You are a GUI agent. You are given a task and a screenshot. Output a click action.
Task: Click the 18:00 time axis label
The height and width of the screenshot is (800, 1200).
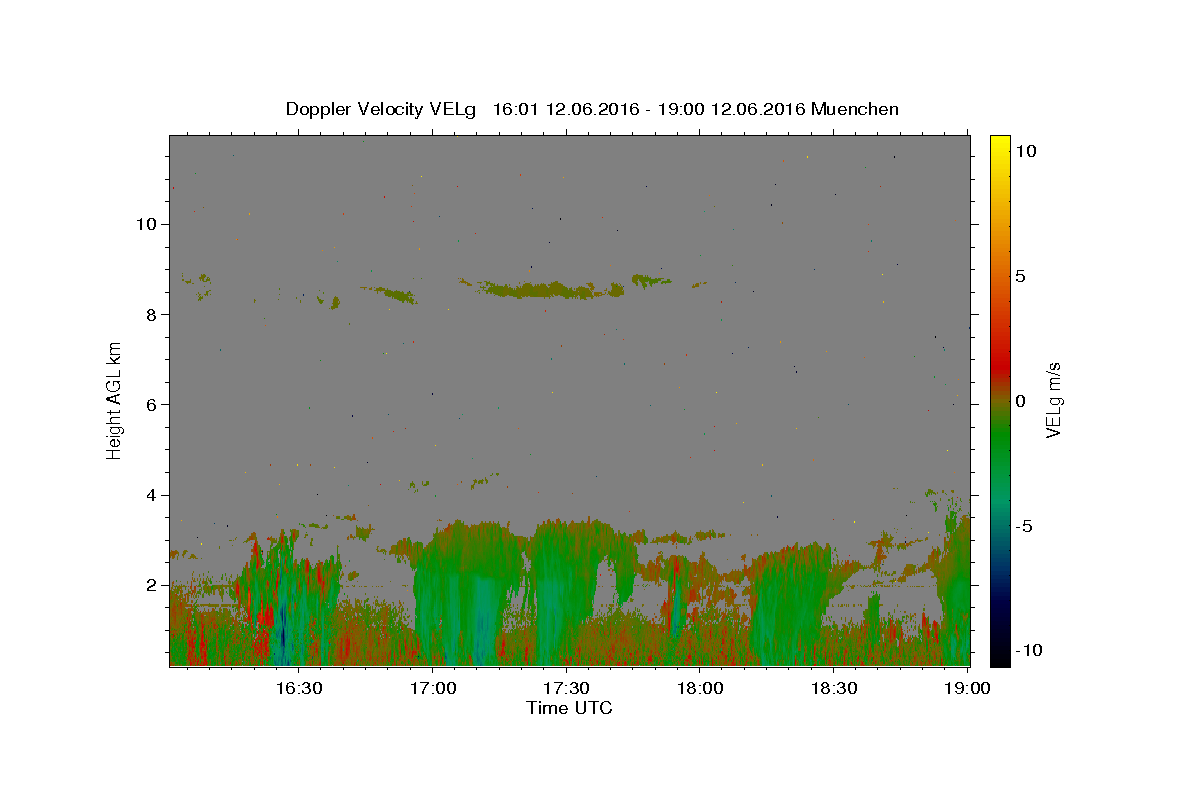[700, 688]
